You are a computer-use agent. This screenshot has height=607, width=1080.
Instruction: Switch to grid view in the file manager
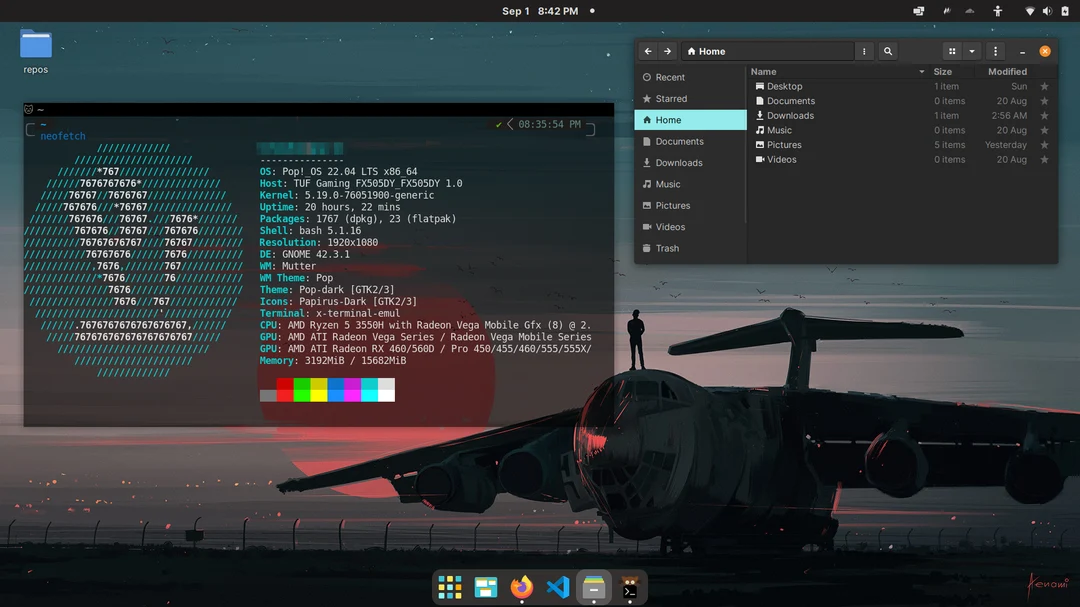pyautogui.click(x=951, y=51)
